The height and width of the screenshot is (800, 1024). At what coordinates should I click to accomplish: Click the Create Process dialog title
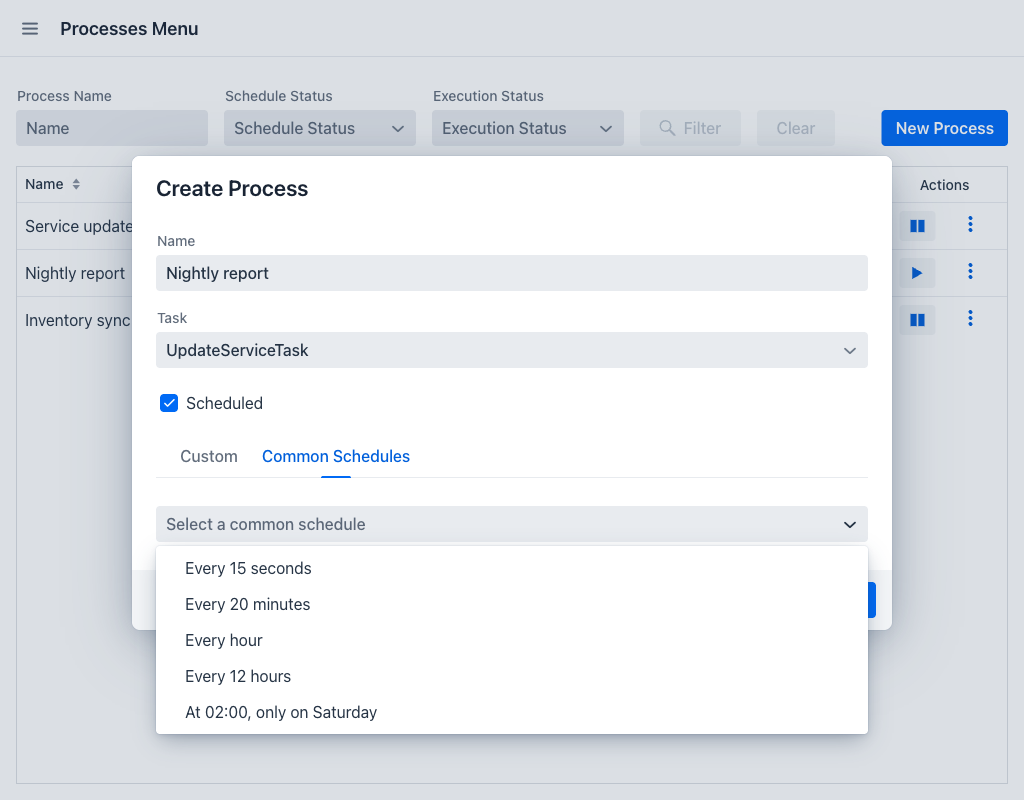[232, 188]
